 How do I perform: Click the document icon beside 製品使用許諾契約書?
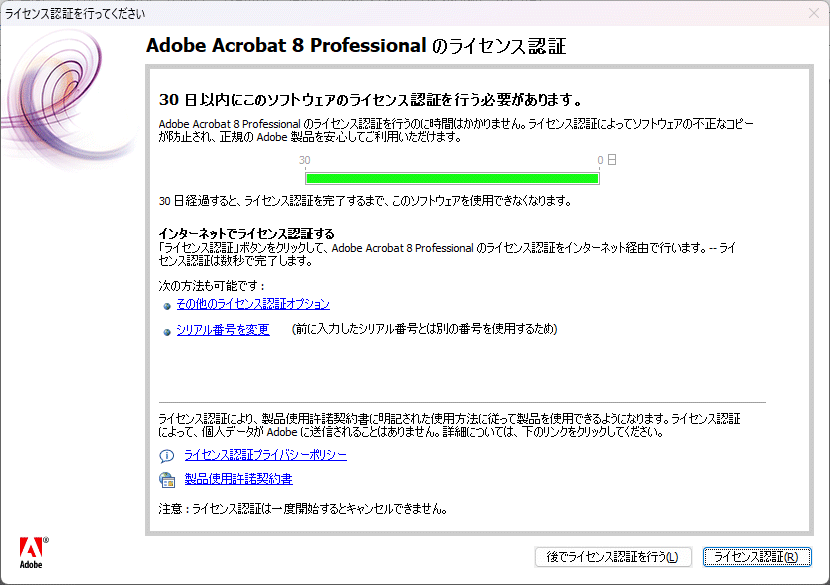(167, 480)
